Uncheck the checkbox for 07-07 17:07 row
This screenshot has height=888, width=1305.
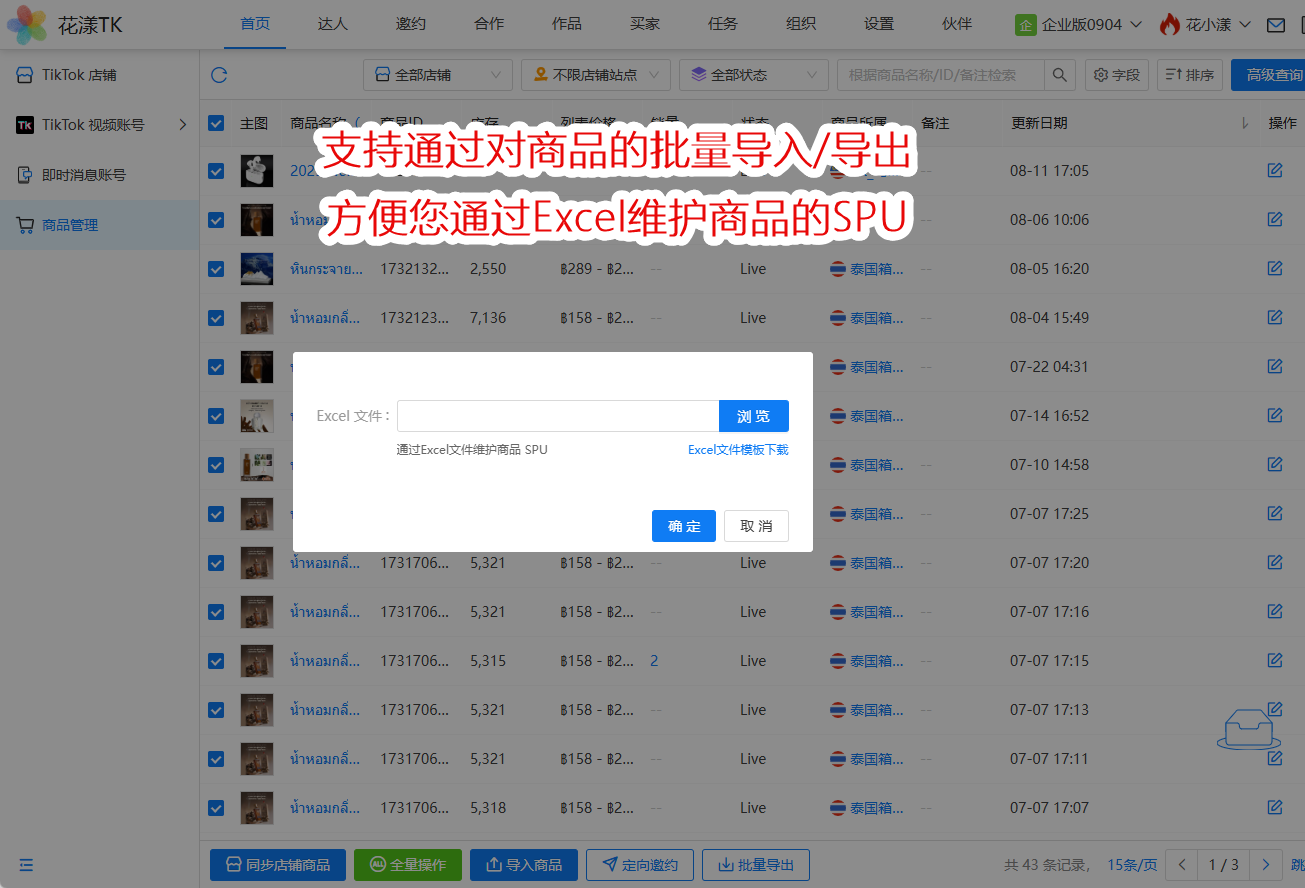click(x=216, y=808)
